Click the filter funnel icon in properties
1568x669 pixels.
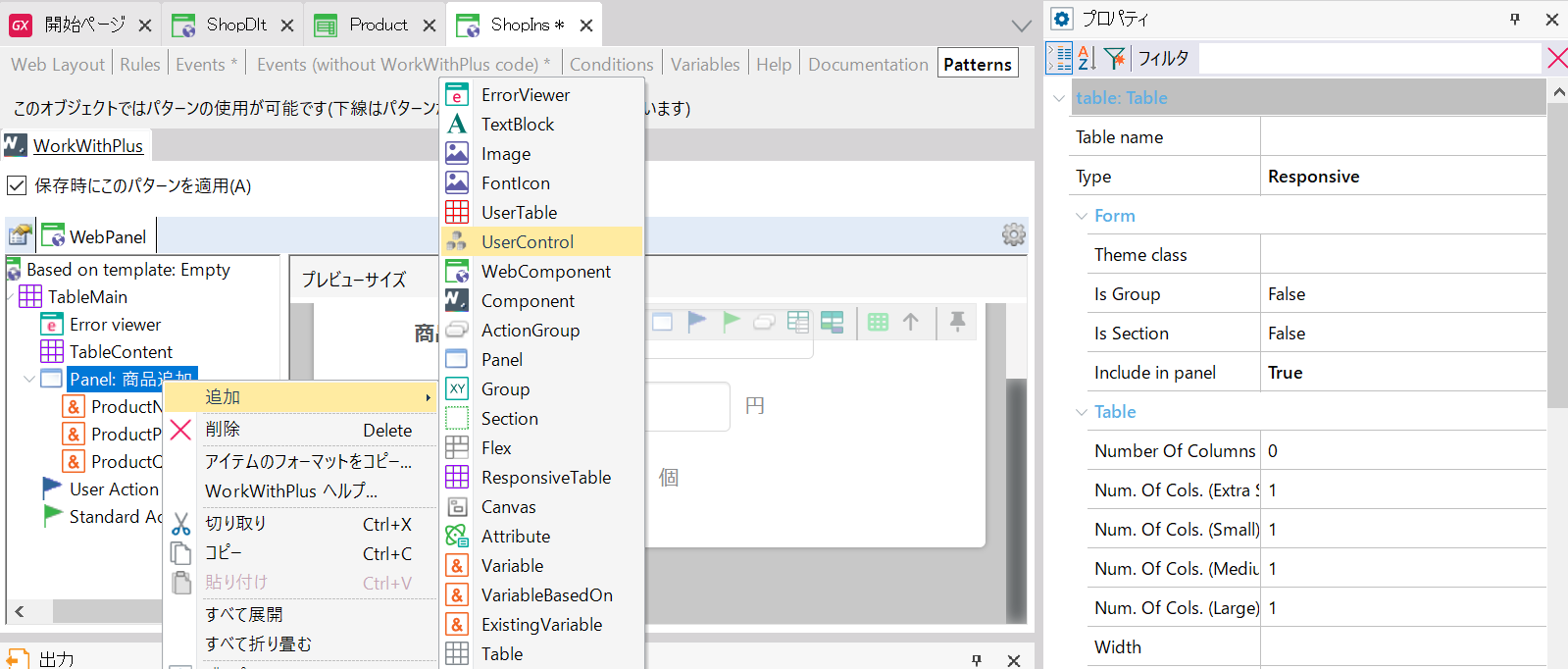coord(1114,59)
